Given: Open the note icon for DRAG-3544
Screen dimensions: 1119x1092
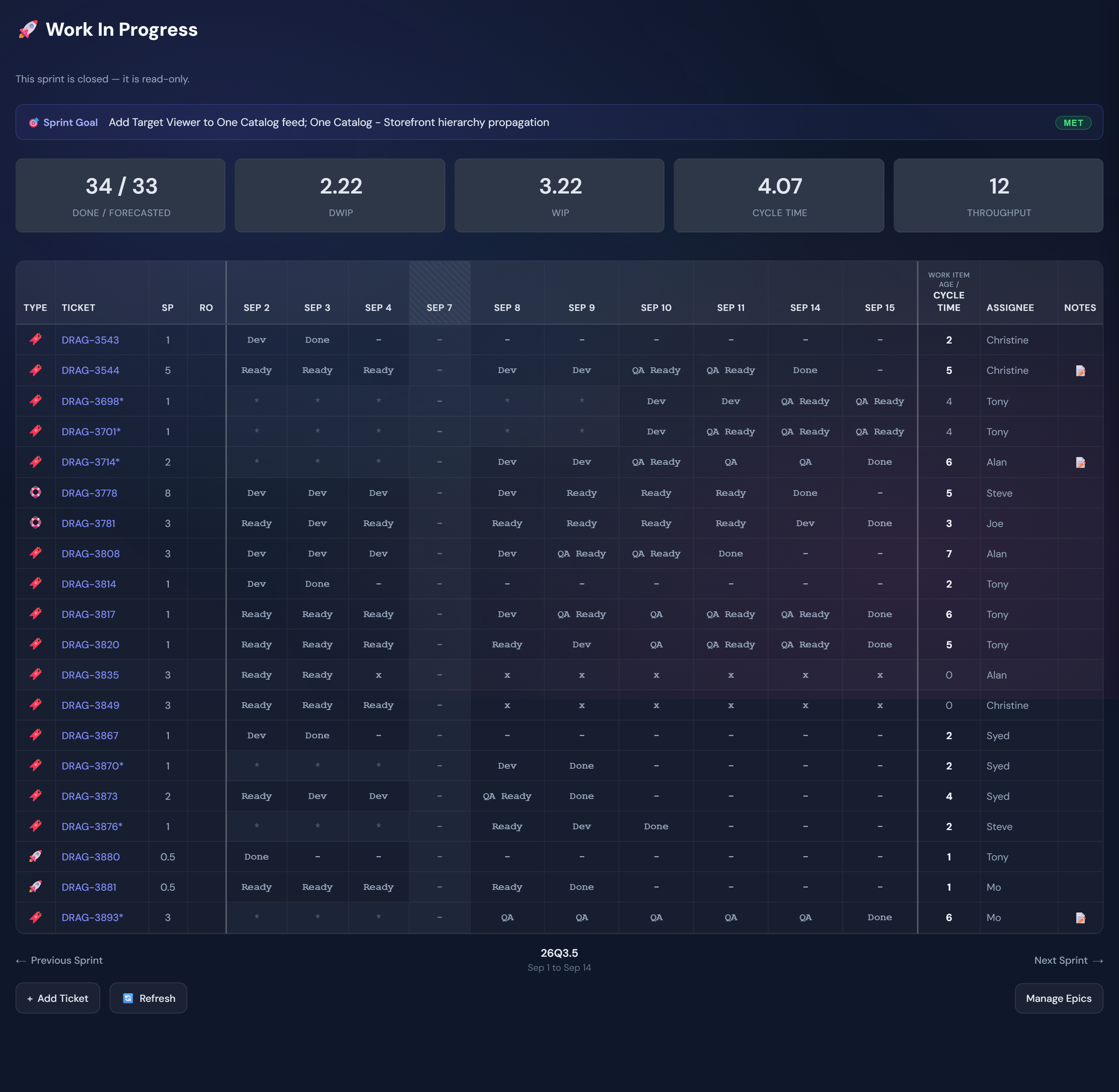Looking at the screenshot, I should click(x=1080, y=370).
